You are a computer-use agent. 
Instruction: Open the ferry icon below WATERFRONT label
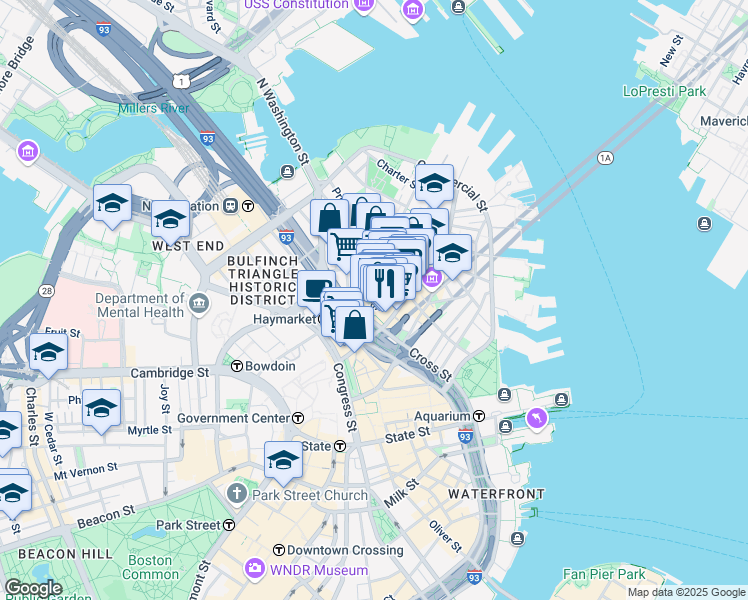click(517, 539)
